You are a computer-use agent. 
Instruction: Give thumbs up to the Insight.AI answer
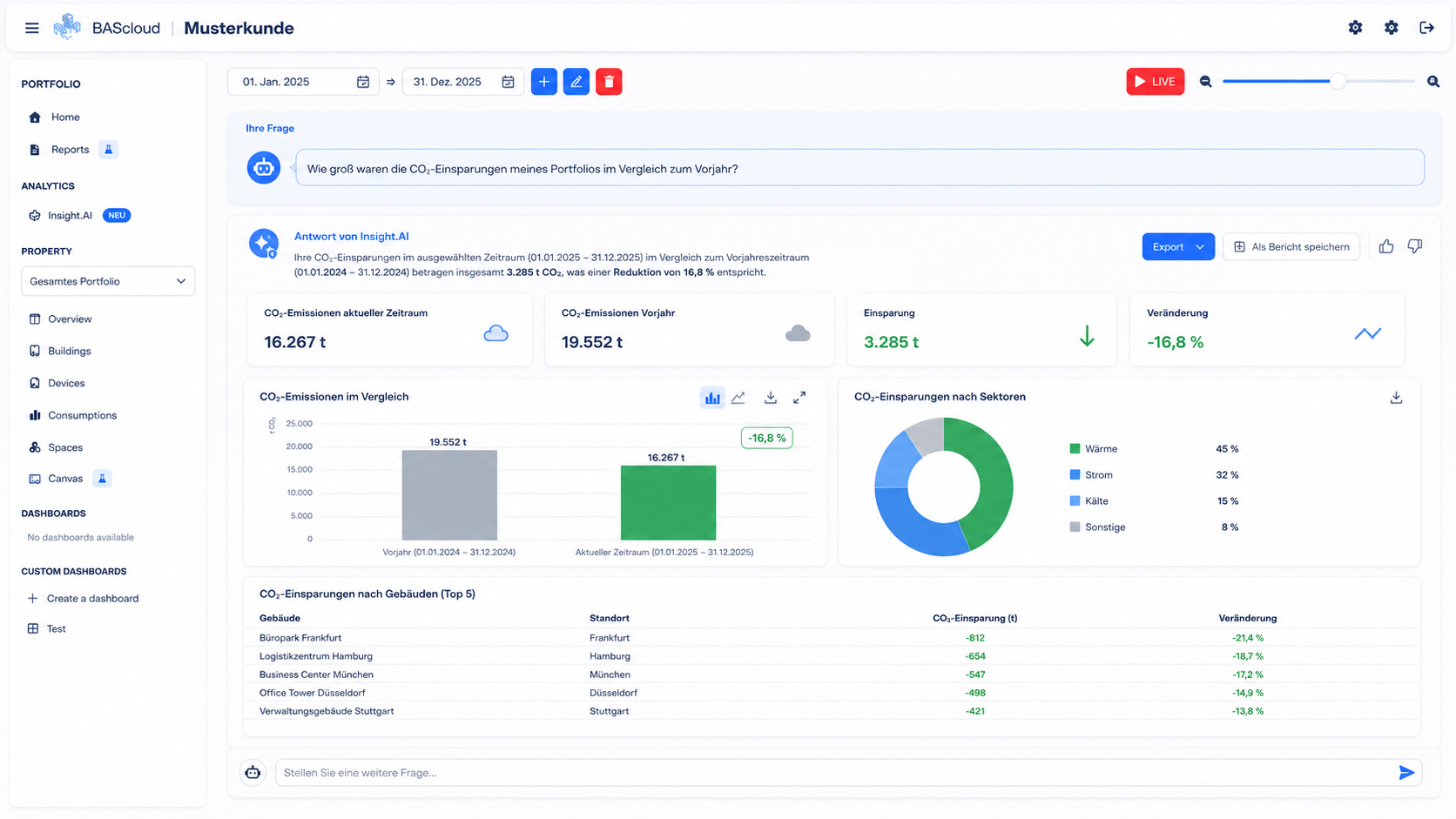[1386, 247]
